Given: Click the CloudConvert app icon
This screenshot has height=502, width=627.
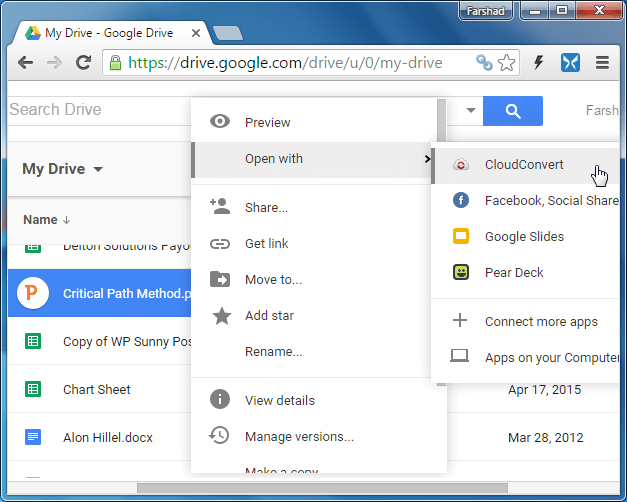Looking at the screenshot, I should 461,164.
